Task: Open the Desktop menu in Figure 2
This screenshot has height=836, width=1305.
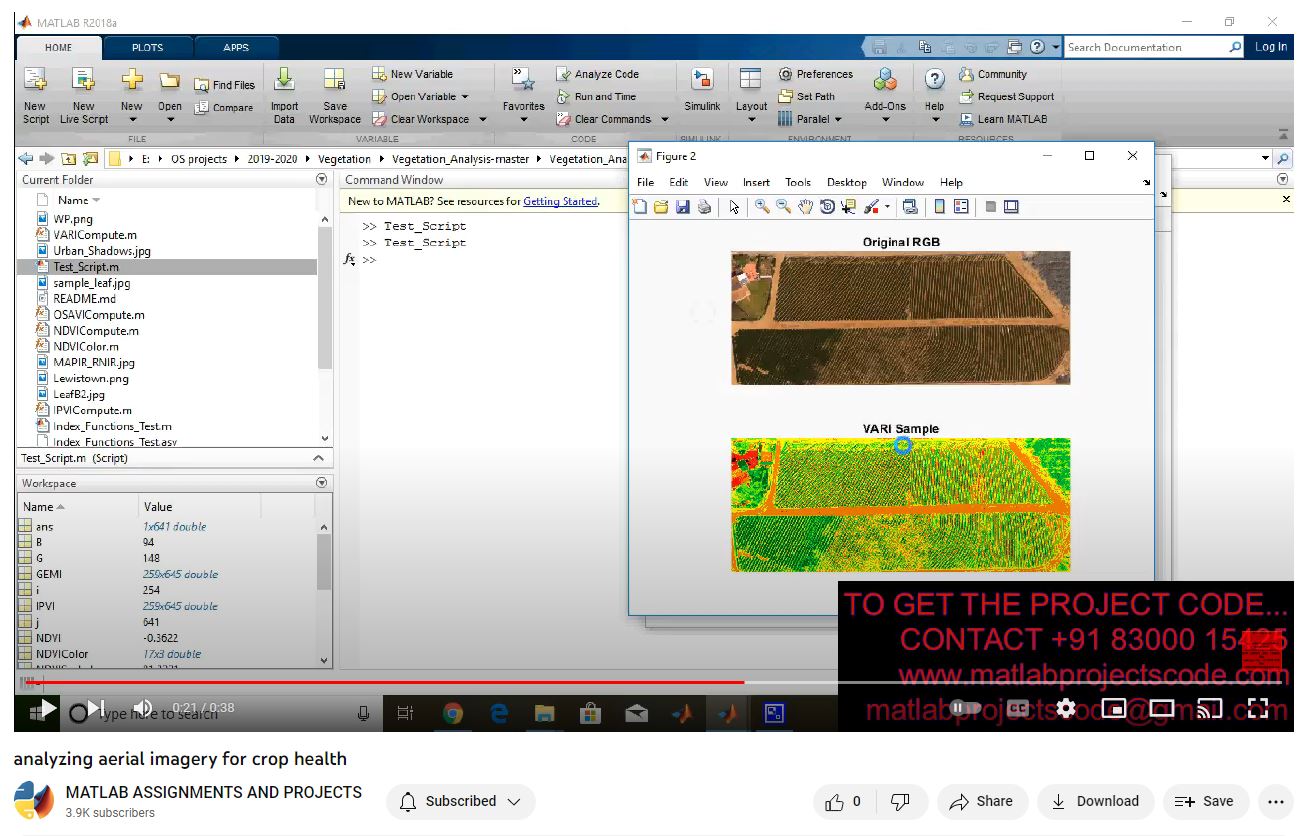Action: pyautogui.click(x=846, y=182)
